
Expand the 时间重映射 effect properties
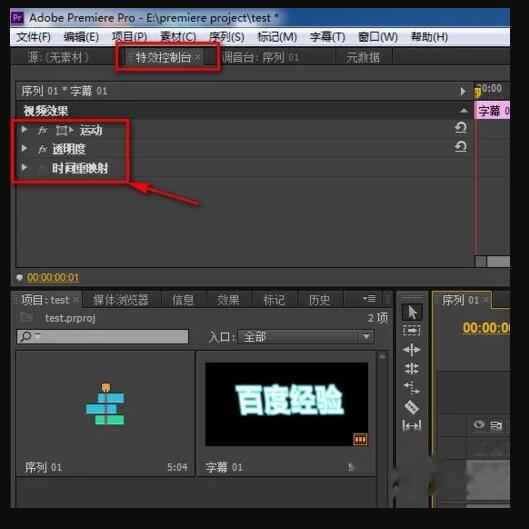[x=24, y=167]
